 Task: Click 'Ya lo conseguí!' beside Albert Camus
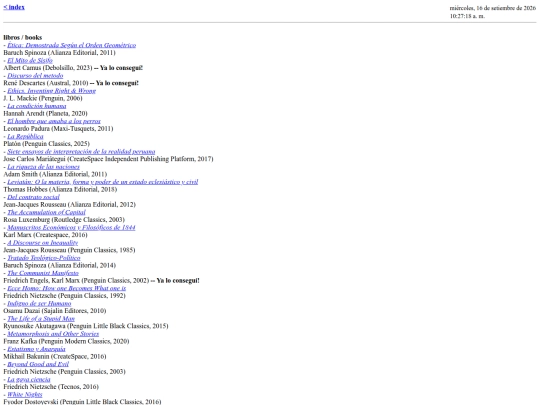point(121,68)
